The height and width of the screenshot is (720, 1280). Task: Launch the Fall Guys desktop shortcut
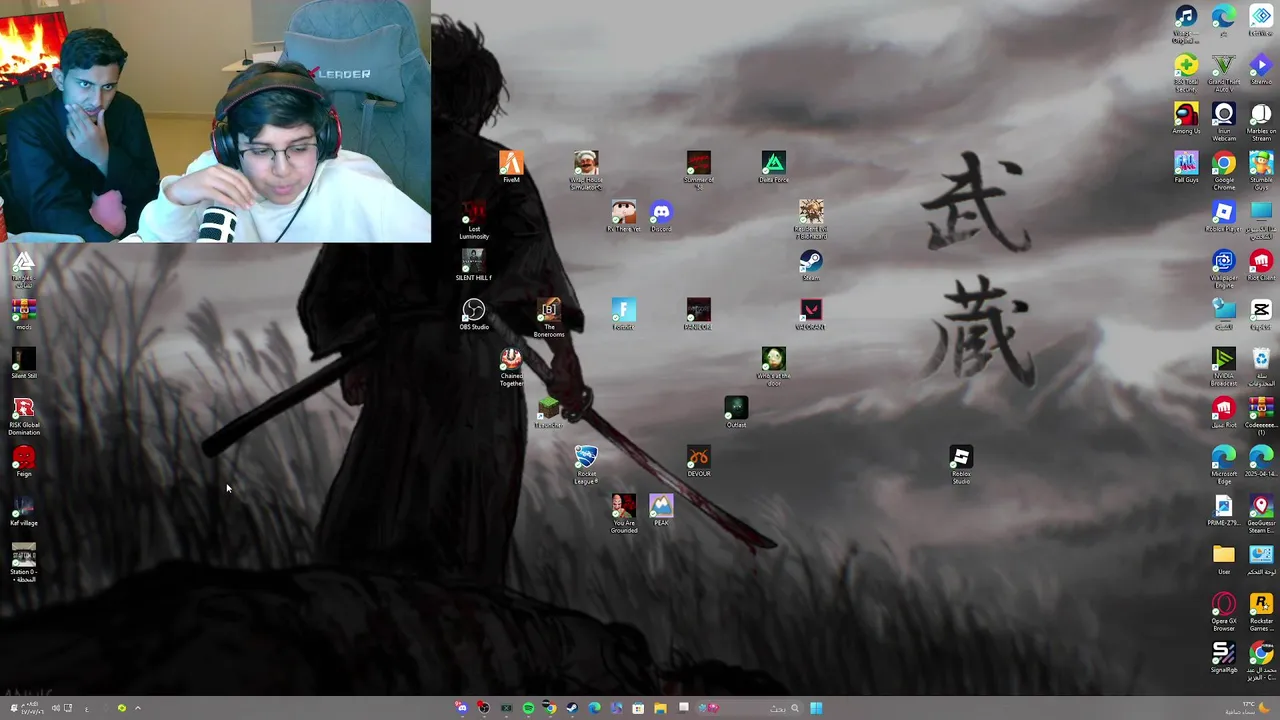[x=1186, y=166]
